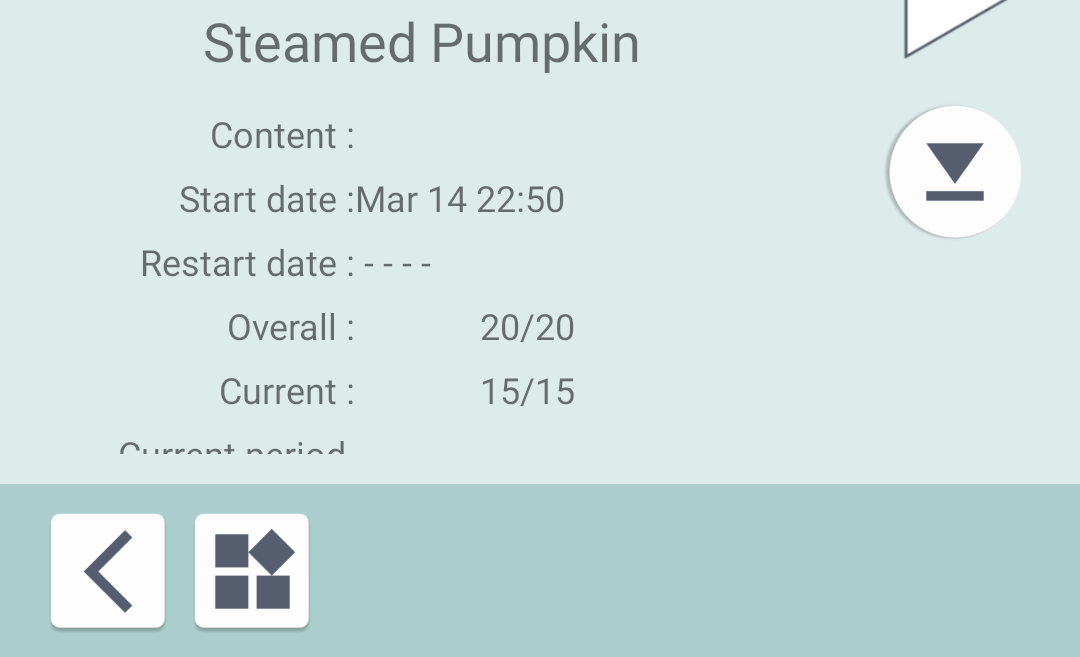Go back using the left arrow button
The width and height of the screenshot is (1080, 657).
click(x=108, y=571)
